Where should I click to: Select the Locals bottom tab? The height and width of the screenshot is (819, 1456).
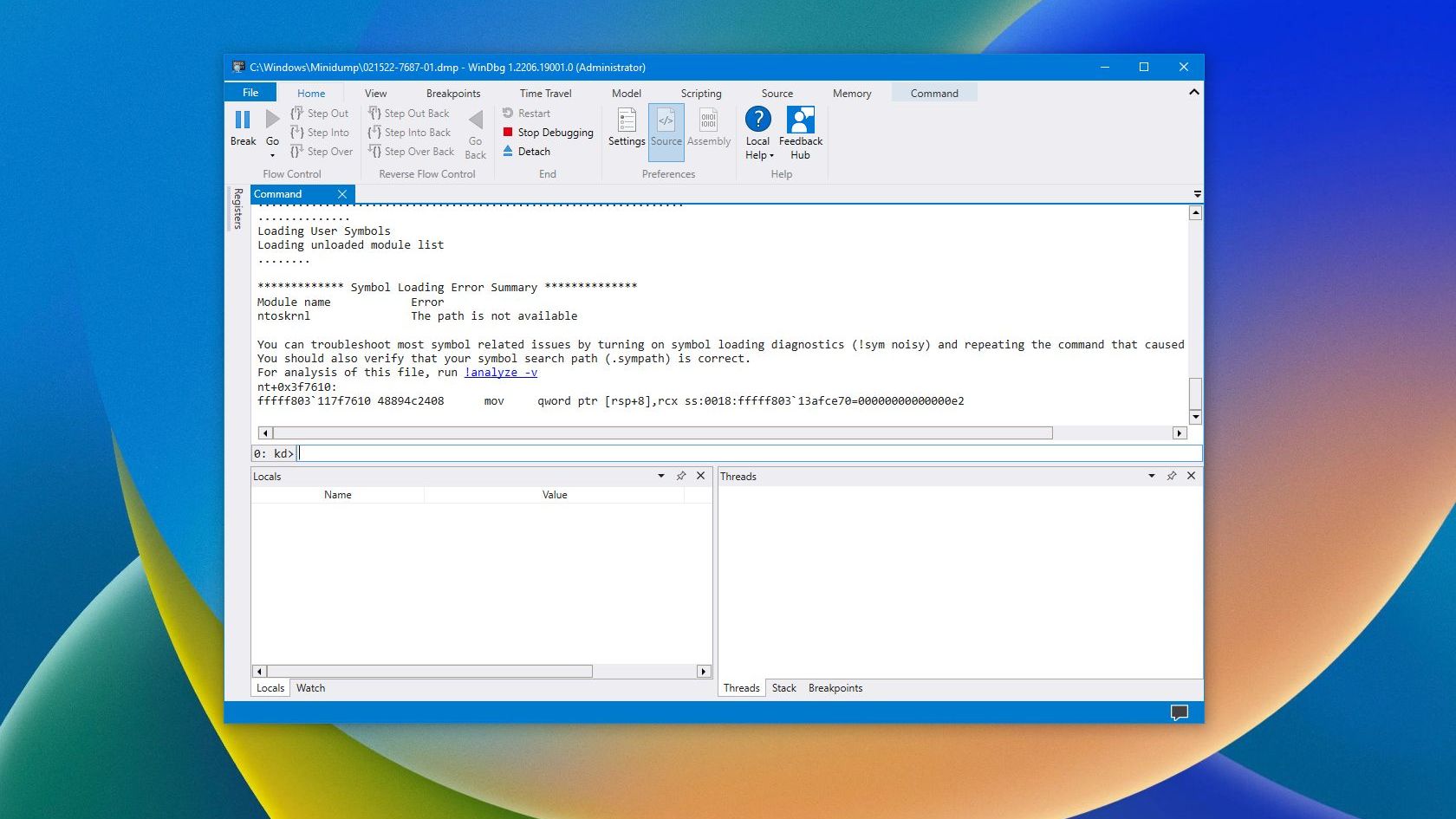[x=270, y=688]
